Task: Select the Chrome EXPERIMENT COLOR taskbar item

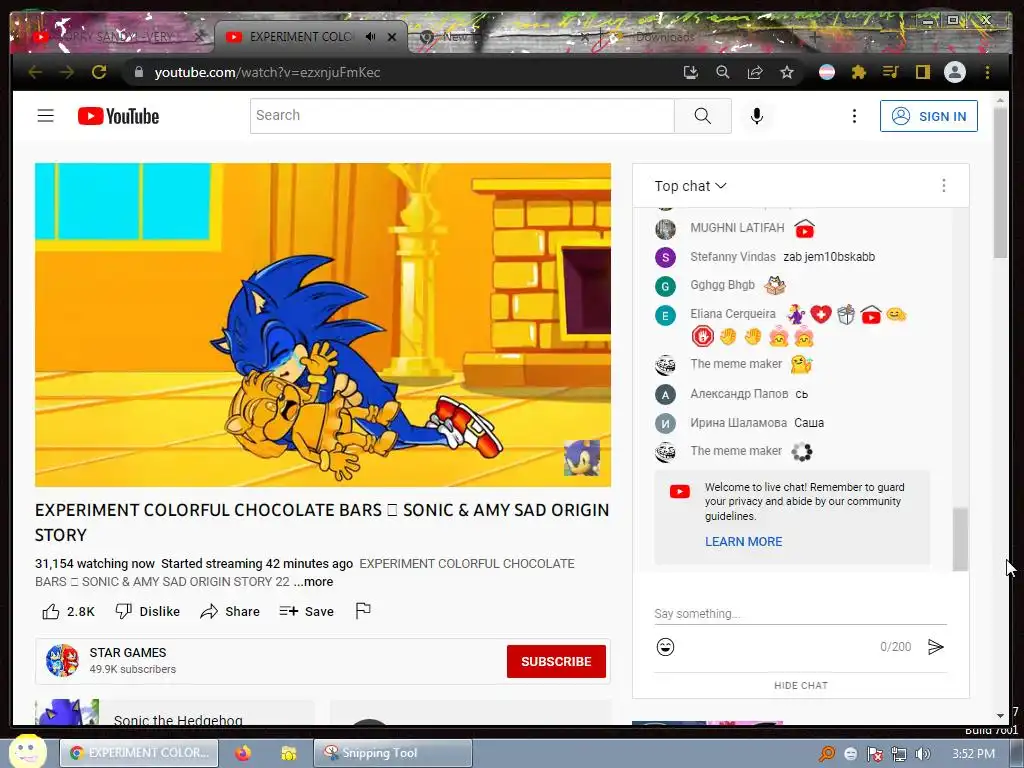Action: (x=139, y=753)
